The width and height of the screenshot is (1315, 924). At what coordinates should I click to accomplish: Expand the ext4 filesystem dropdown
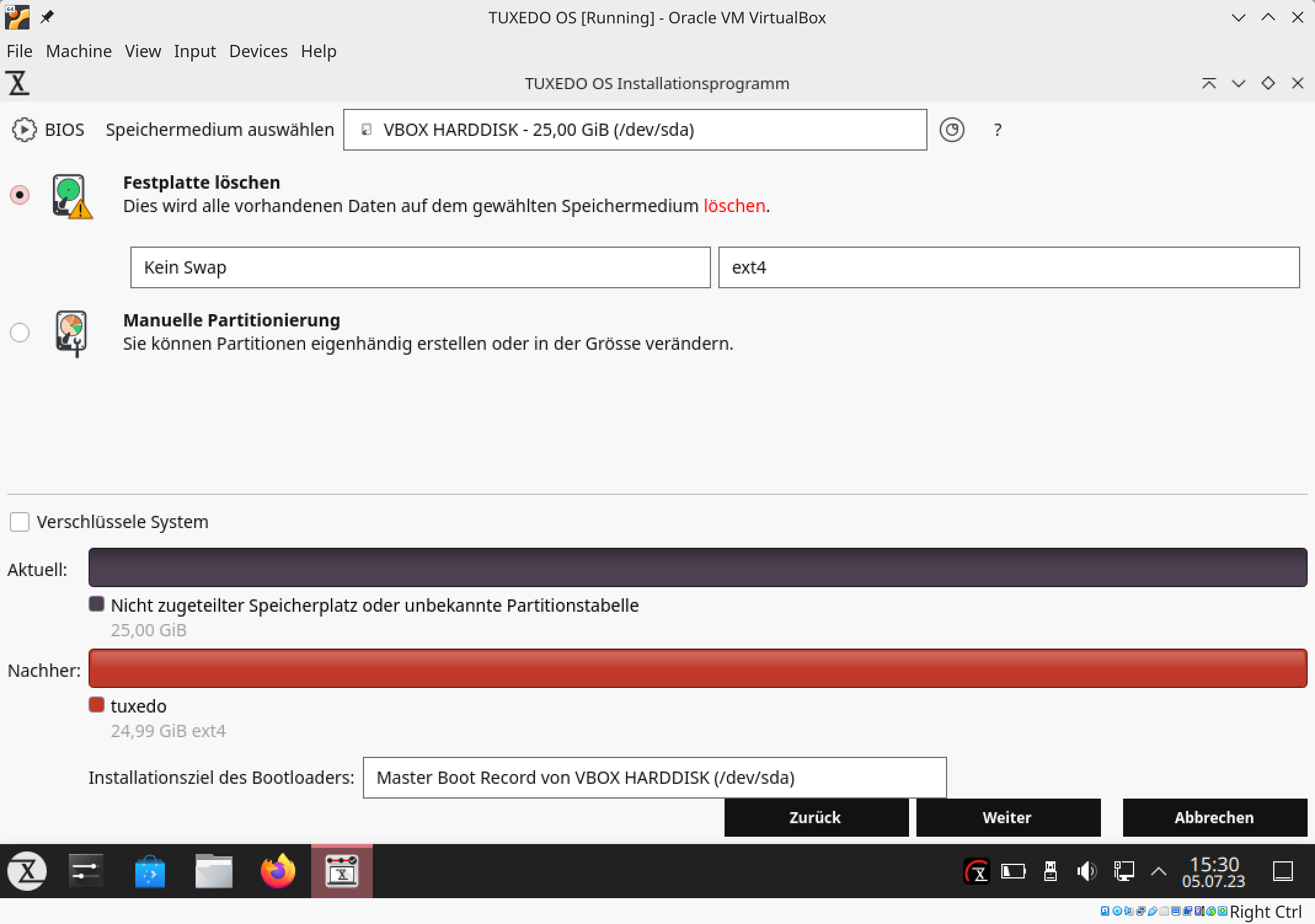pos(1008,266)
